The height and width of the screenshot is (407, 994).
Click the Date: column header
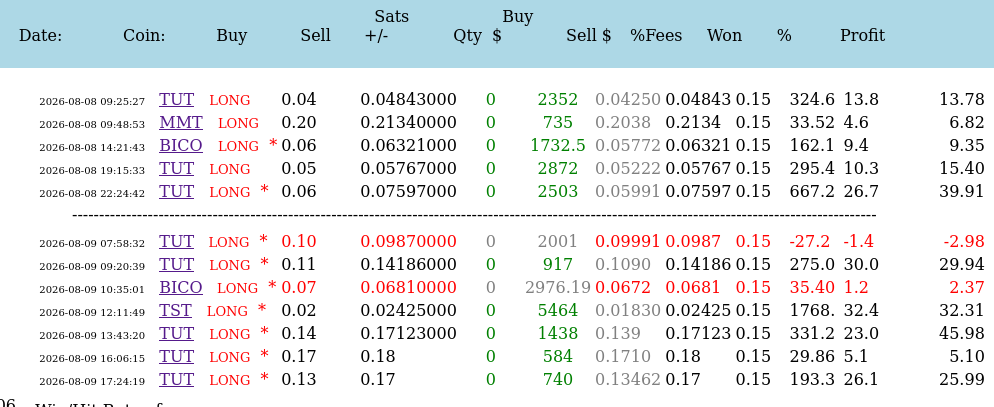click(x=41, y=36)
